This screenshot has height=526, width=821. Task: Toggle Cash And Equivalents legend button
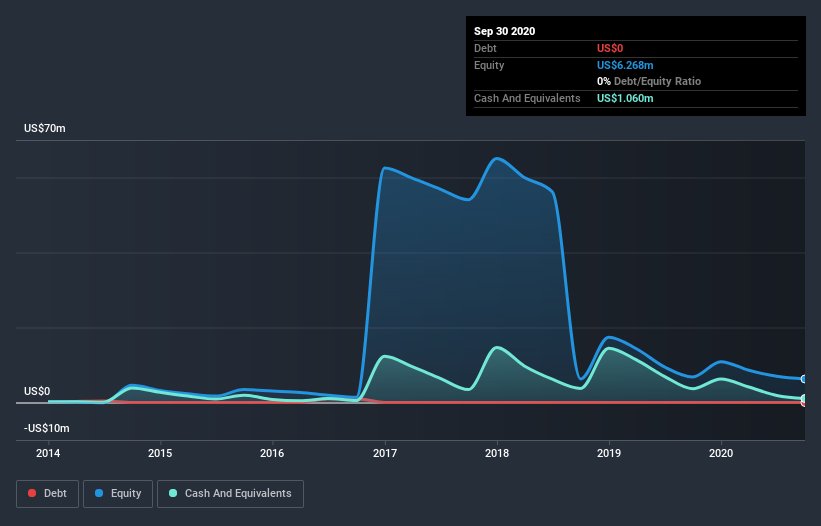[x=230, y=494]
